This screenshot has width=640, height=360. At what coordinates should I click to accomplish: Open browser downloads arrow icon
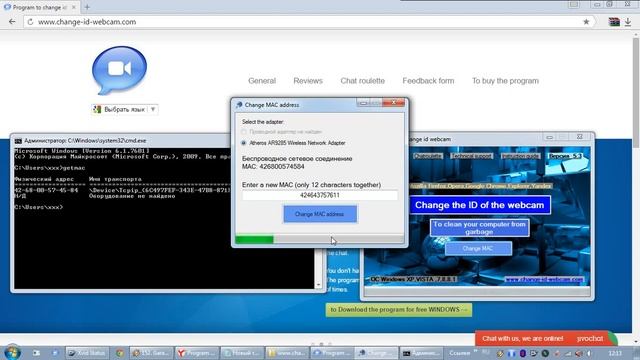click(x=628, y=22)
